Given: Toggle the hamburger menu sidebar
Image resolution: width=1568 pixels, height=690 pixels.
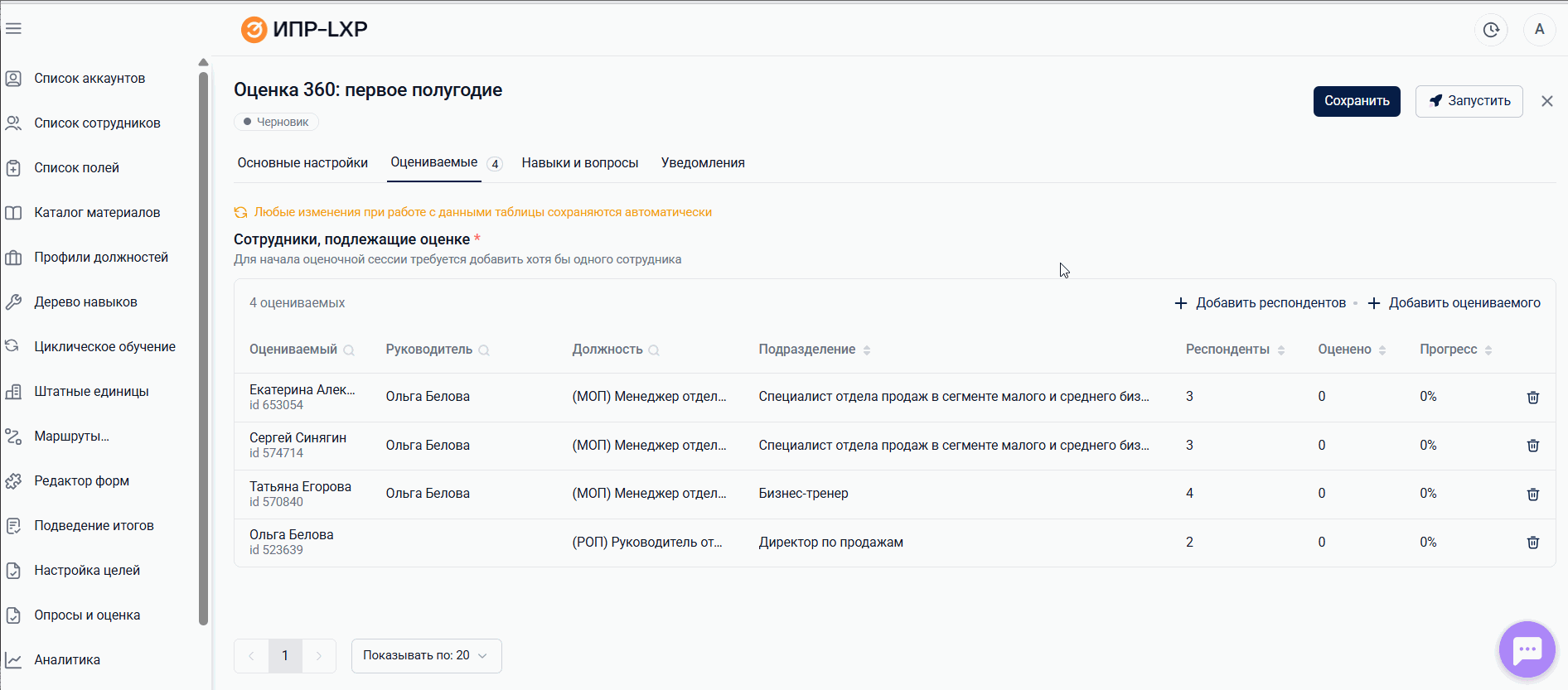Looking at the screenshot, I should (x=13, y=29).
